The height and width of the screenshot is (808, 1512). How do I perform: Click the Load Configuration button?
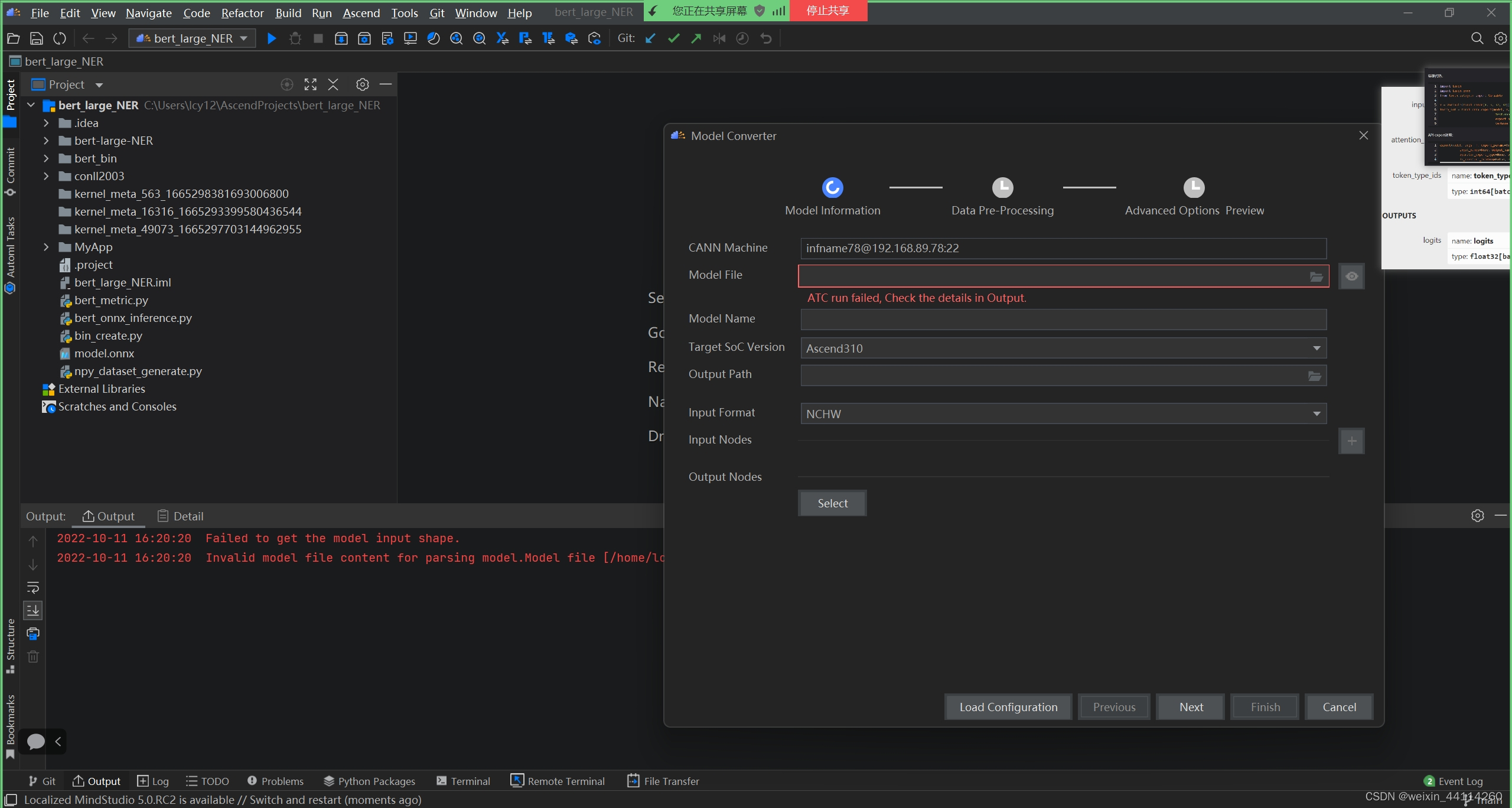pos(1008,707)
